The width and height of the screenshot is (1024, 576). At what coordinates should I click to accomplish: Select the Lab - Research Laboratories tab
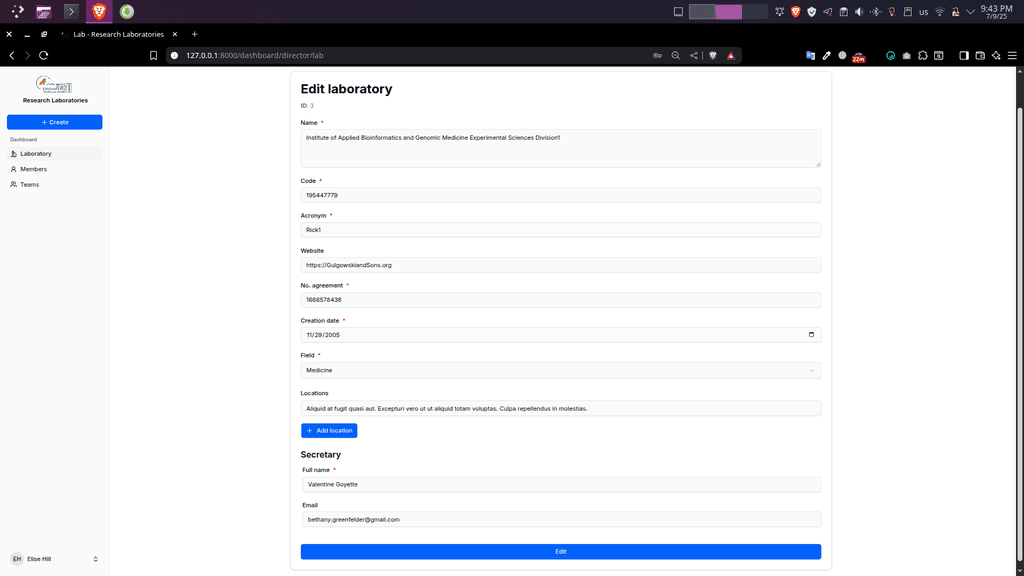118,34
